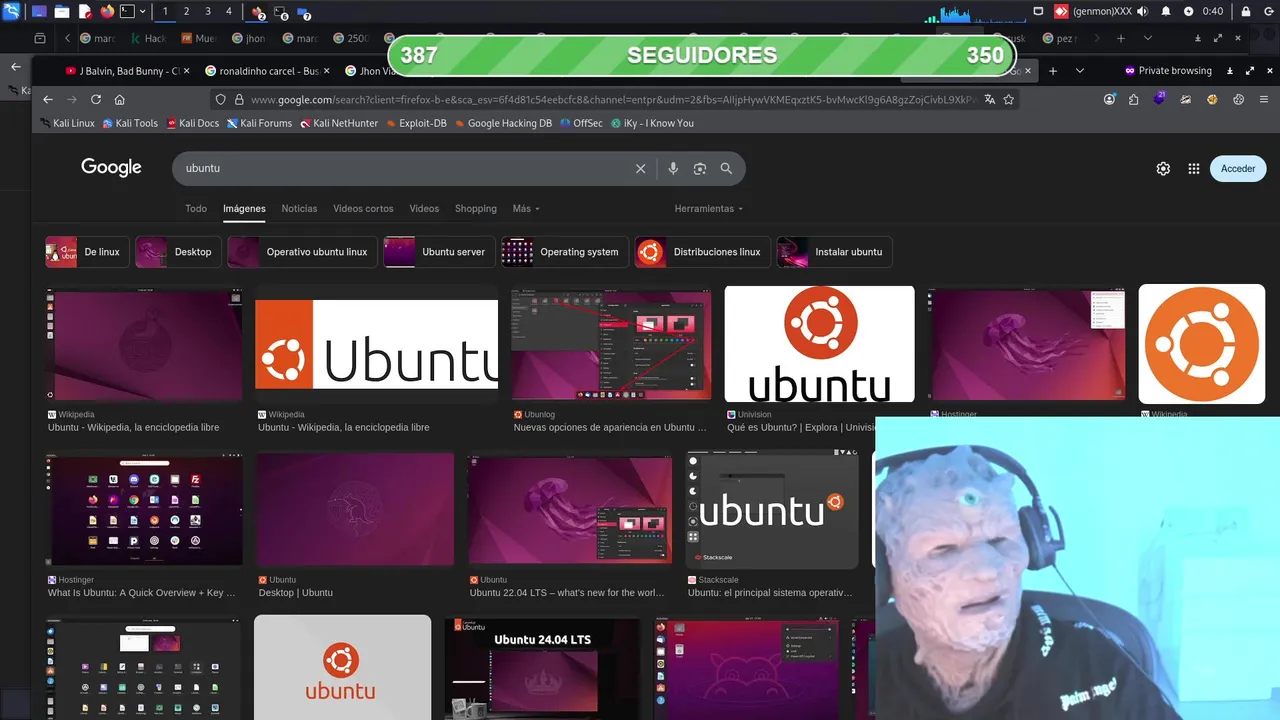The width and height of the screenshot is (1280, 720).
Task: Open Google settings gear
Action: (x=1163, y=168)
